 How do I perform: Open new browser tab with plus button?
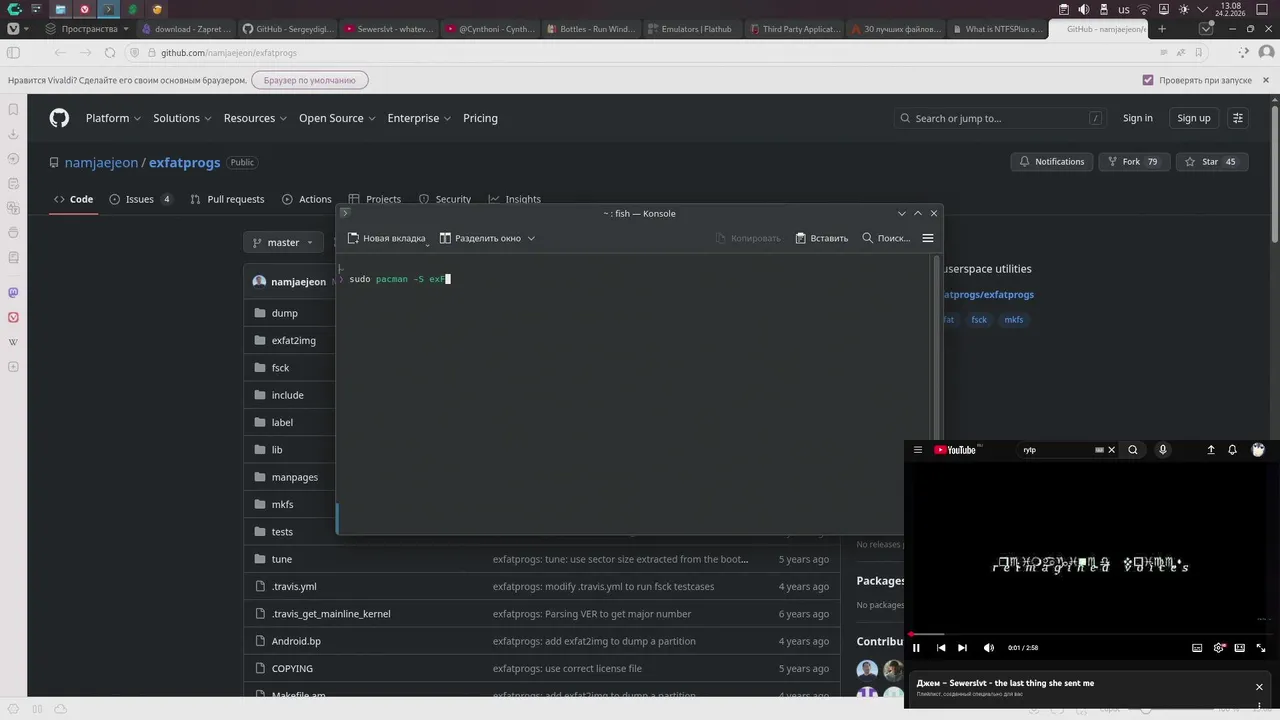coord(1162,29)
